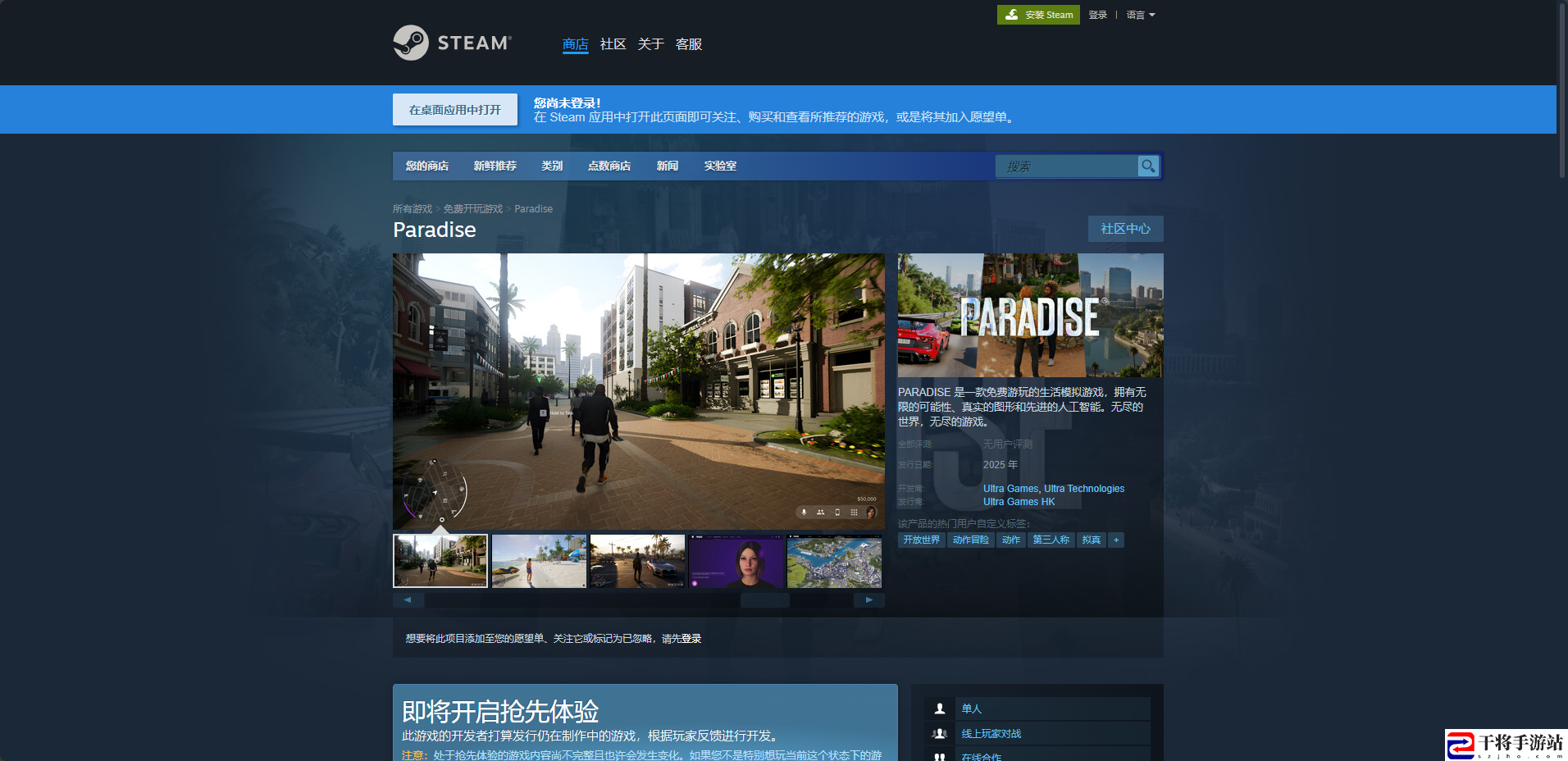Click the Paradise game title heading
Viewport: 1568px width, 761px height.
point(435,230)
